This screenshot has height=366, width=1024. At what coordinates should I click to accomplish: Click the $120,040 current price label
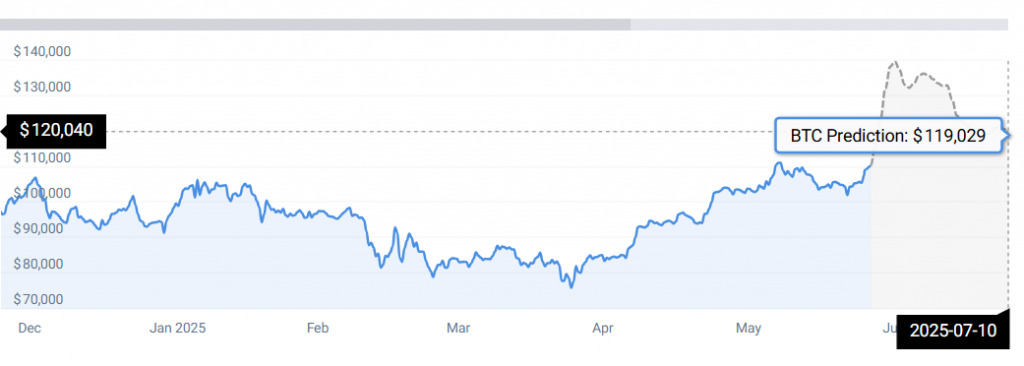[56, 131]
